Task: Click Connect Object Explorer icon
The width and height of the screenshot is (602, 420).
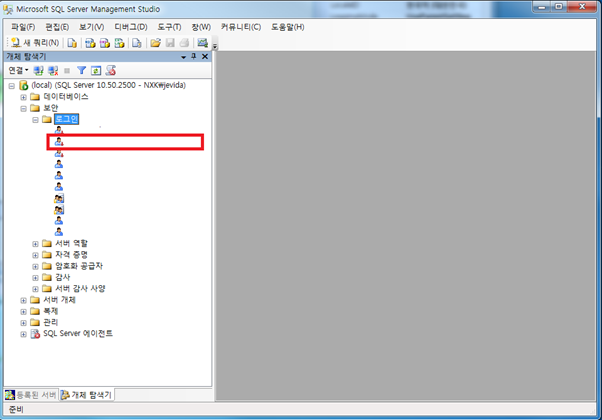Action: (38, 71)
